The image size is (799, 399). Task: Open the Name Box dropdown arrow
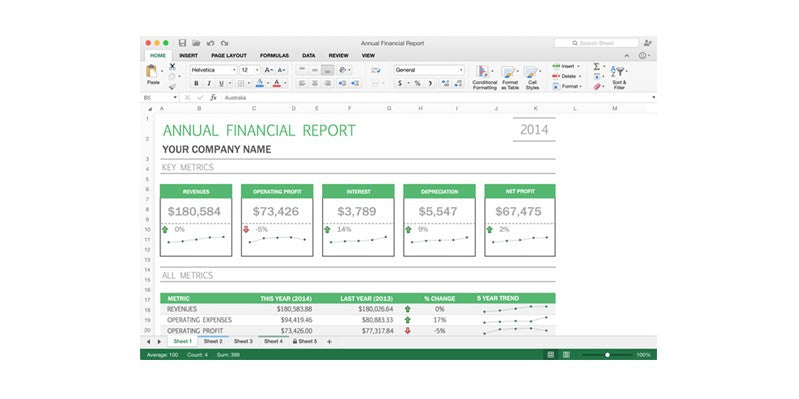[x=175, y=97]
